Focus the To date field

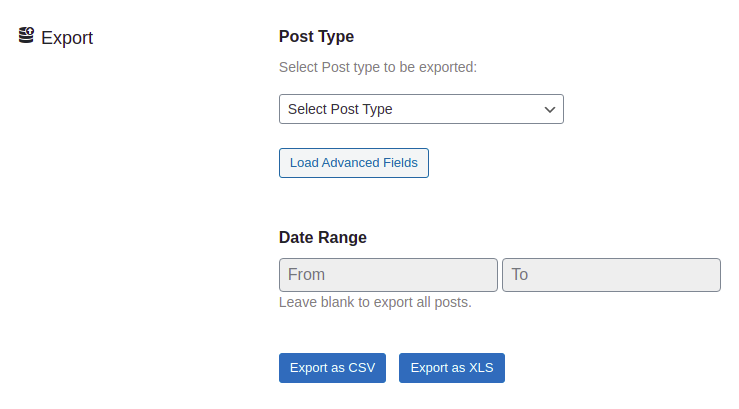click(611, 275)
